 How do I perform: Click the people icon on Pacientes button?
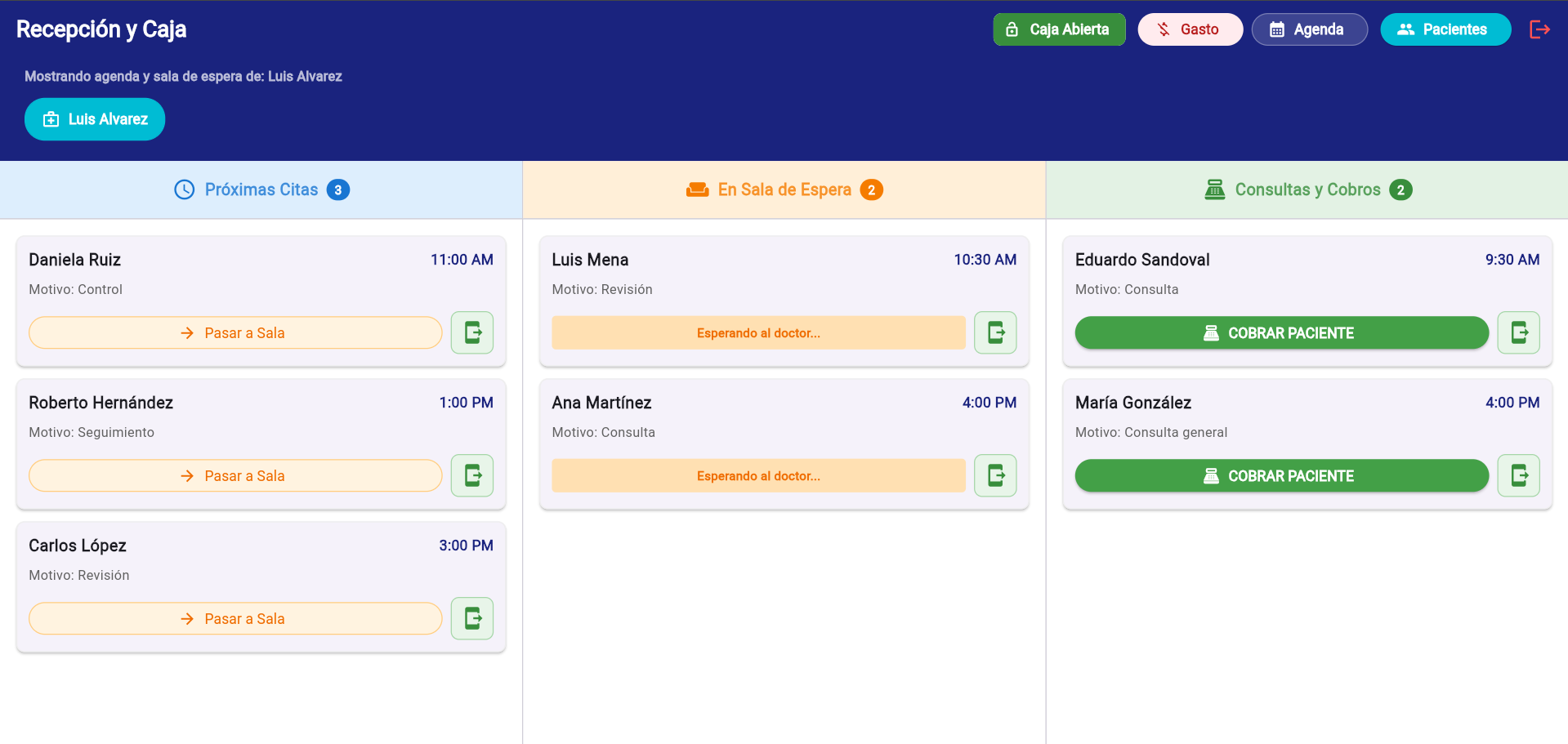pyautogui.click(x=1406, y=29)
